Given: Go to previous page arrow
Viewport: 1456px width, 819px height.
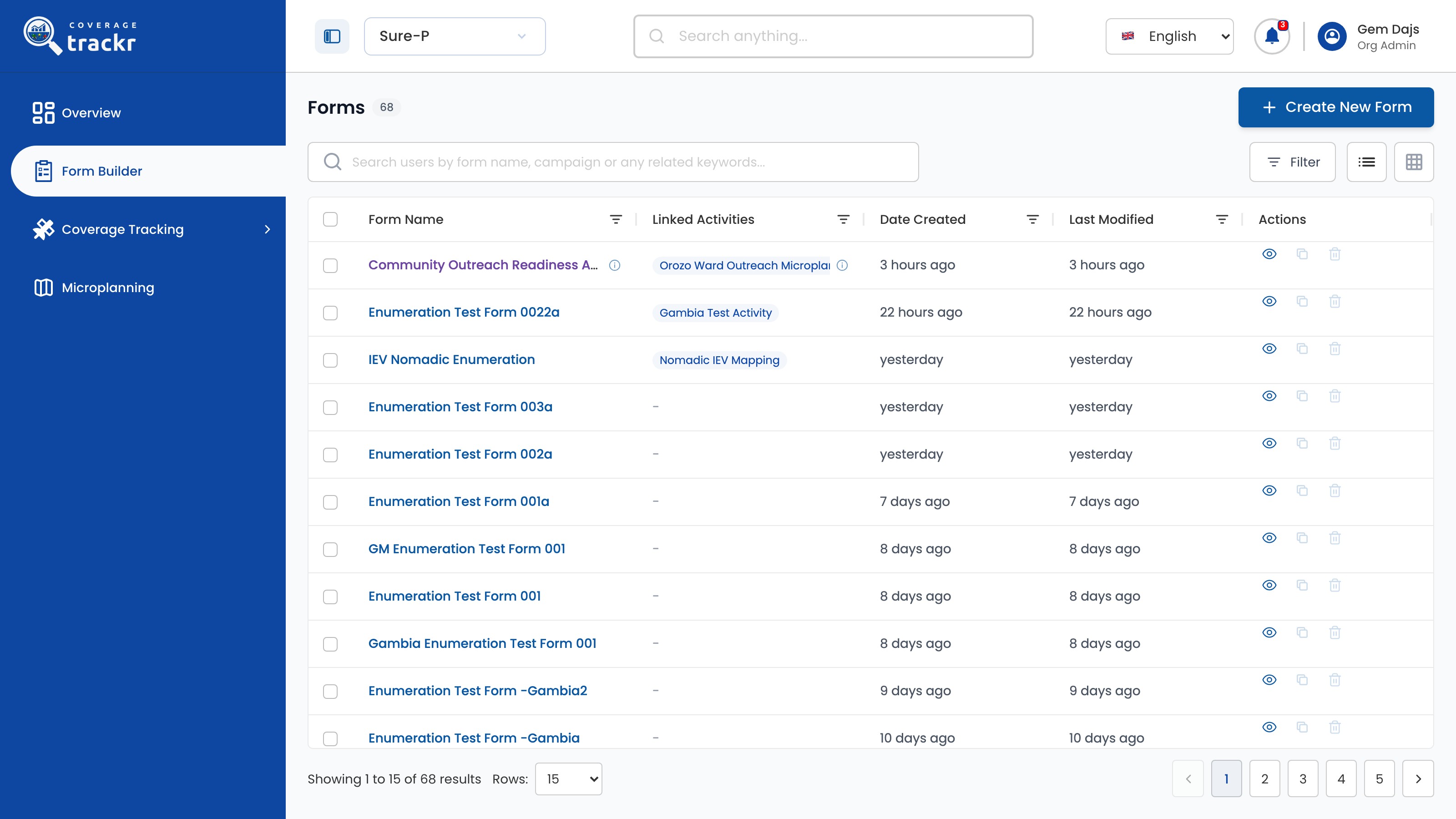Looking at the screenshot, I should 1188,779.
